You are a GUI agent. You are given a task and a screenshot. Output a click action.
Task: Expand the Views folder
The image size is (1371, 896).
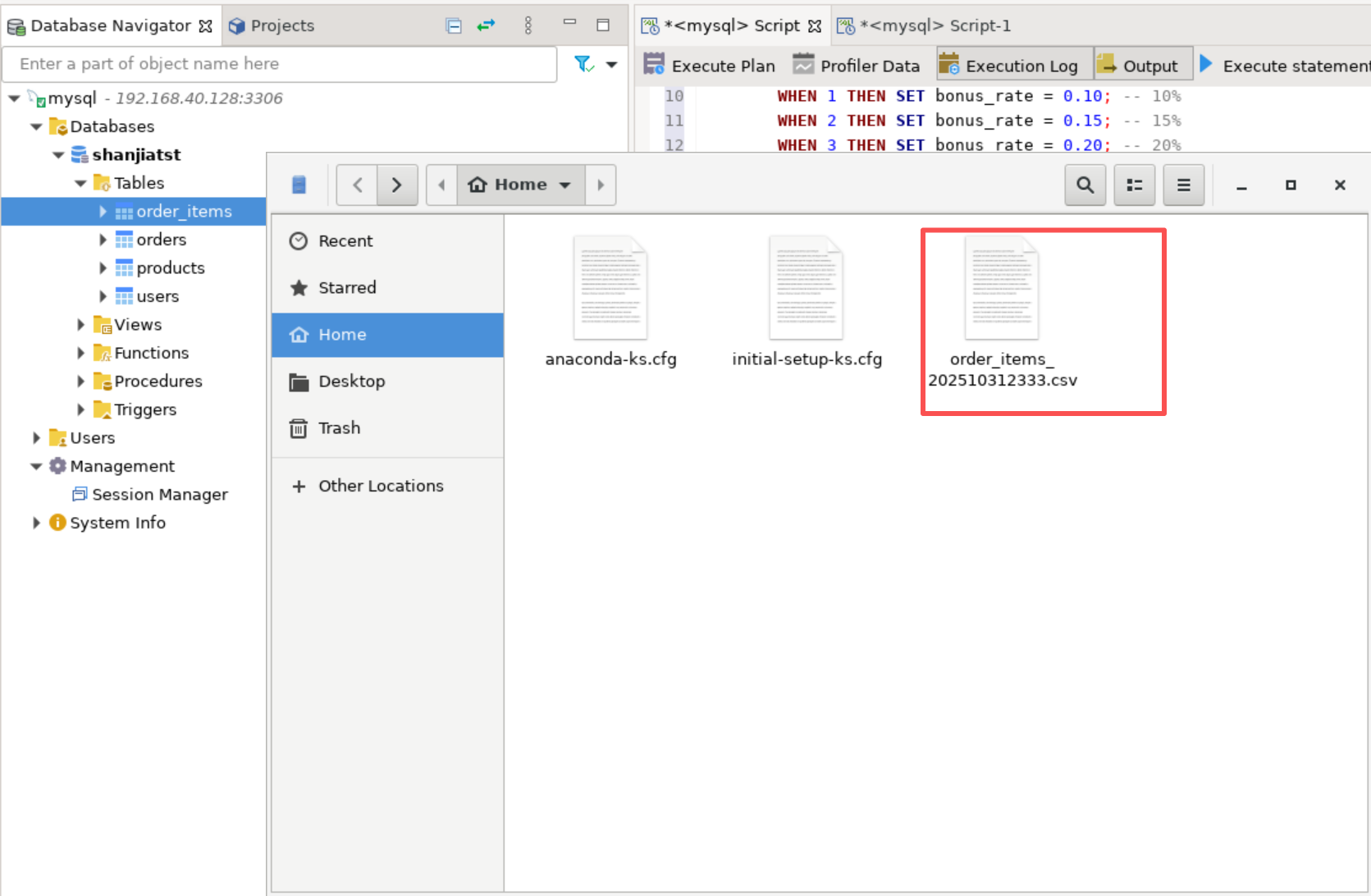pyautogui.click(x=80, y=325)
